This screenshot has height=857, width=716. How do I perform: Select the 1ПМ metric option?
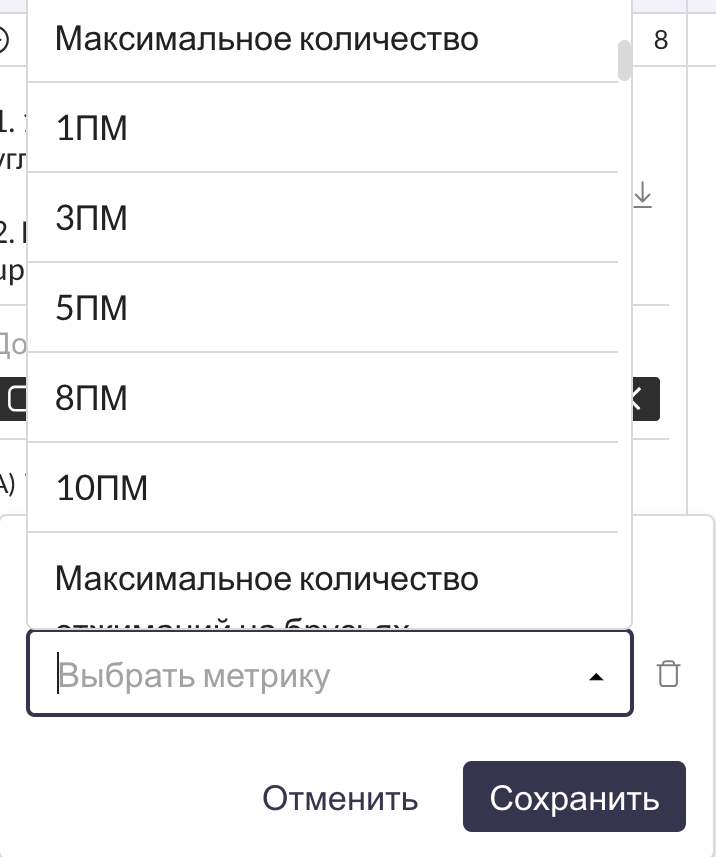click(322, 128)
